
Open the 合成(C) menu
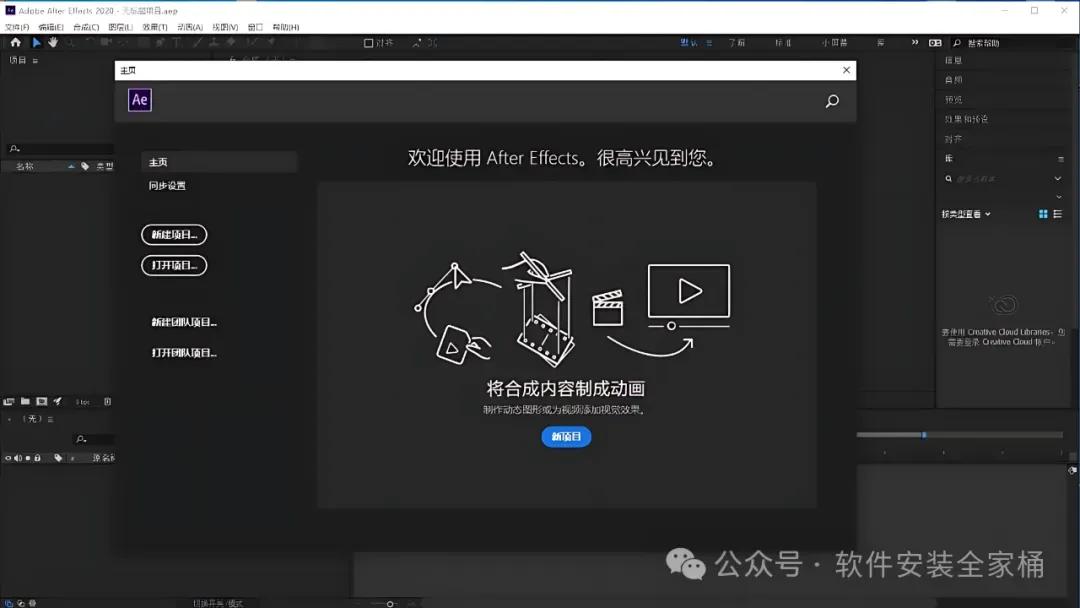86,27
